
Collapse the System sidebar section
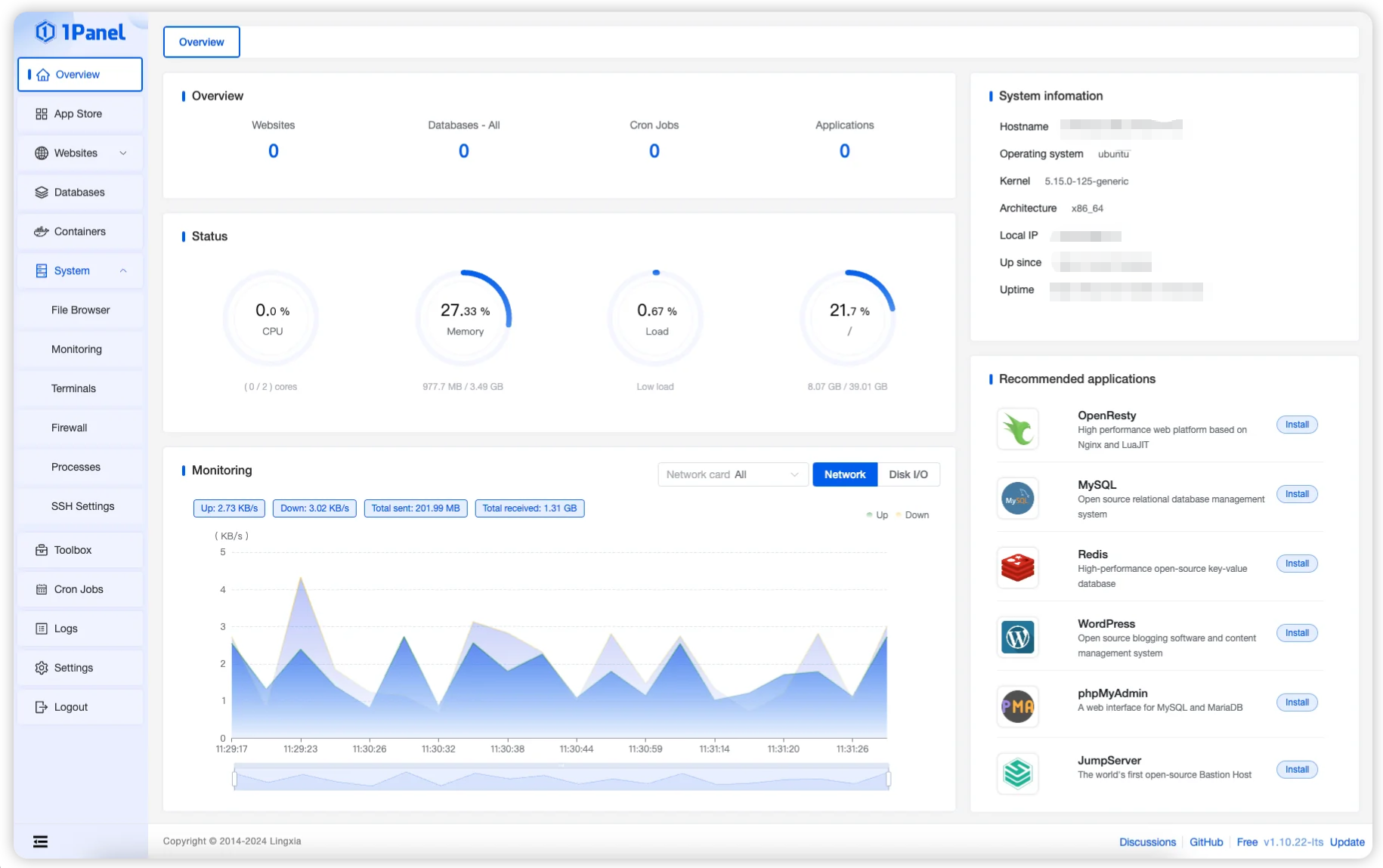point(122,271)
